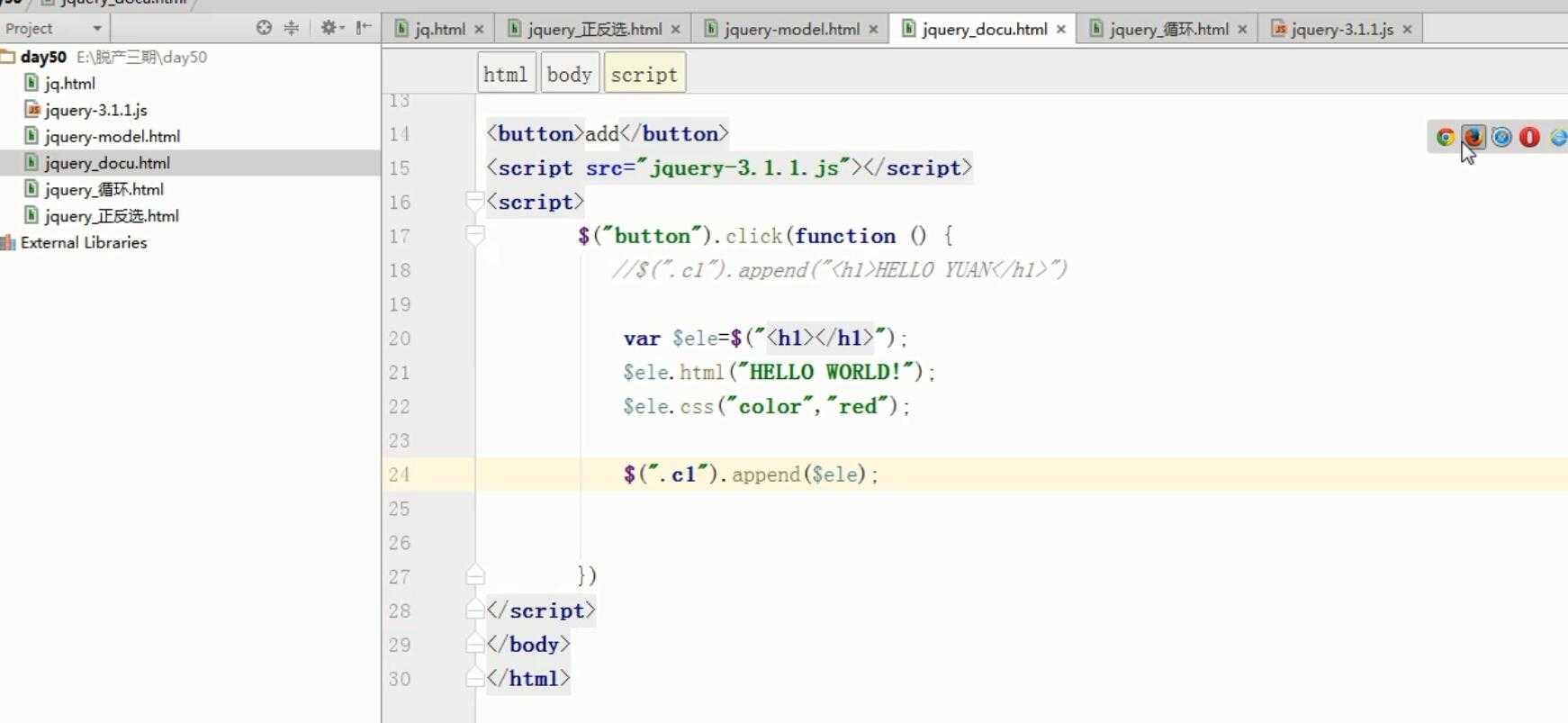Viewport: 1568px width, 723px height.
Task: Open in Internet Explorer browser icon
Action: (x=1558, y=137)
